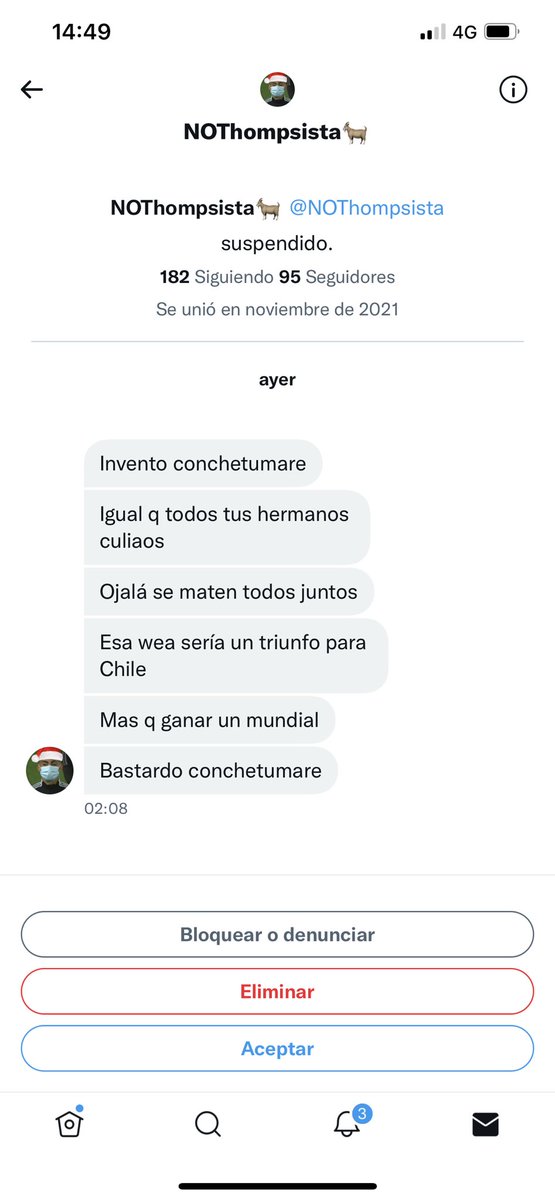Open the conversation info icon
555x1200 pixels.
512,90
